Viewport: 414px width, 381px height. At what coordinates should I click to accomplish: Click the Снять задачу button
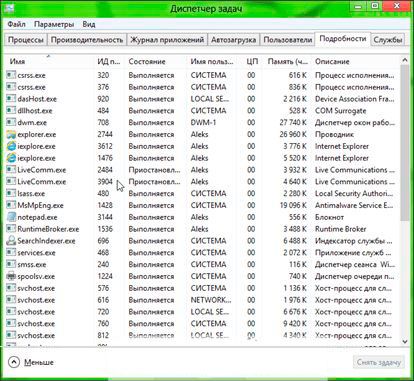(x=379, y=362)
